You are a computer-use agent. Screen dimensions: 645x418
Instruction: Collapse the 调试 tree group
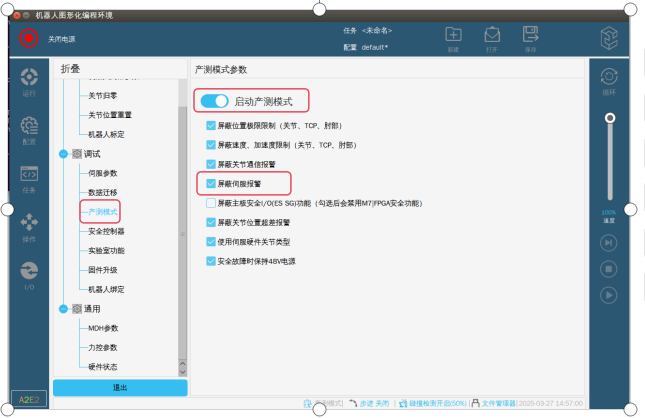tap(64, 154)
